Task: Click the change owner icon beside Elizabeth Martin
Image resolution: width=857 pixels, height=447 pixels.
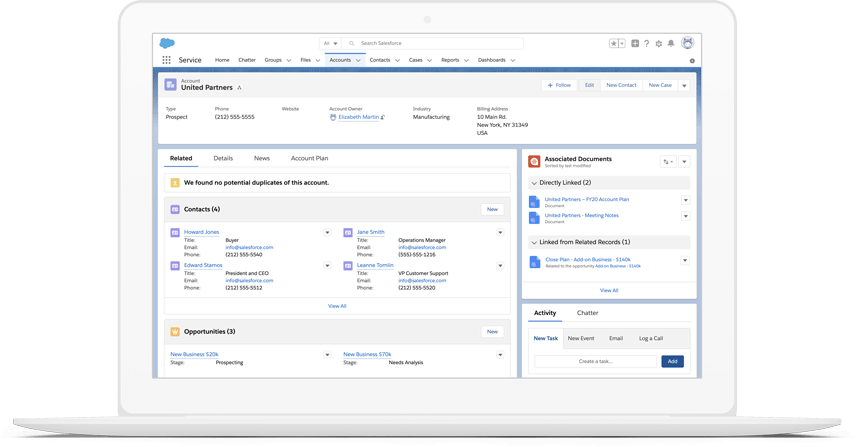Action: pyautogui.click(x=383, y=117)
